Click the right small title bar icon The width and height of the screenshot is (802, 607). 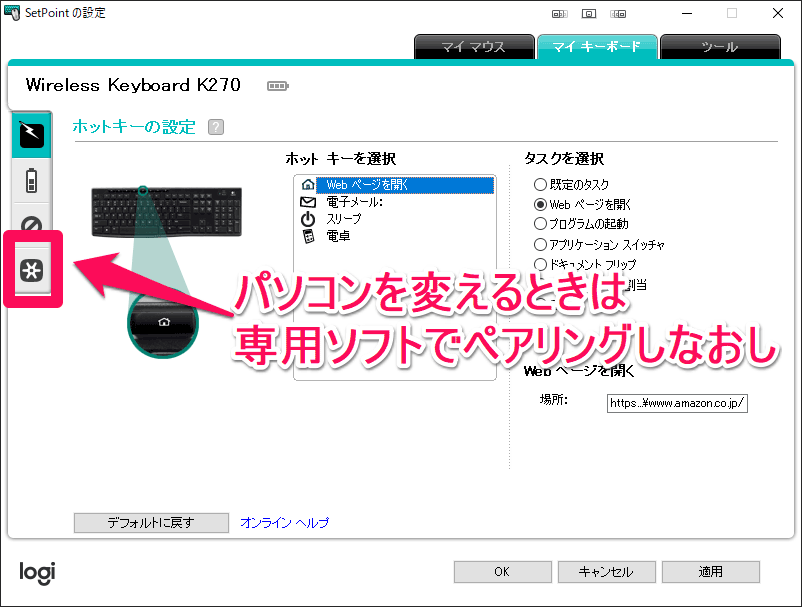tap(619, 14)
